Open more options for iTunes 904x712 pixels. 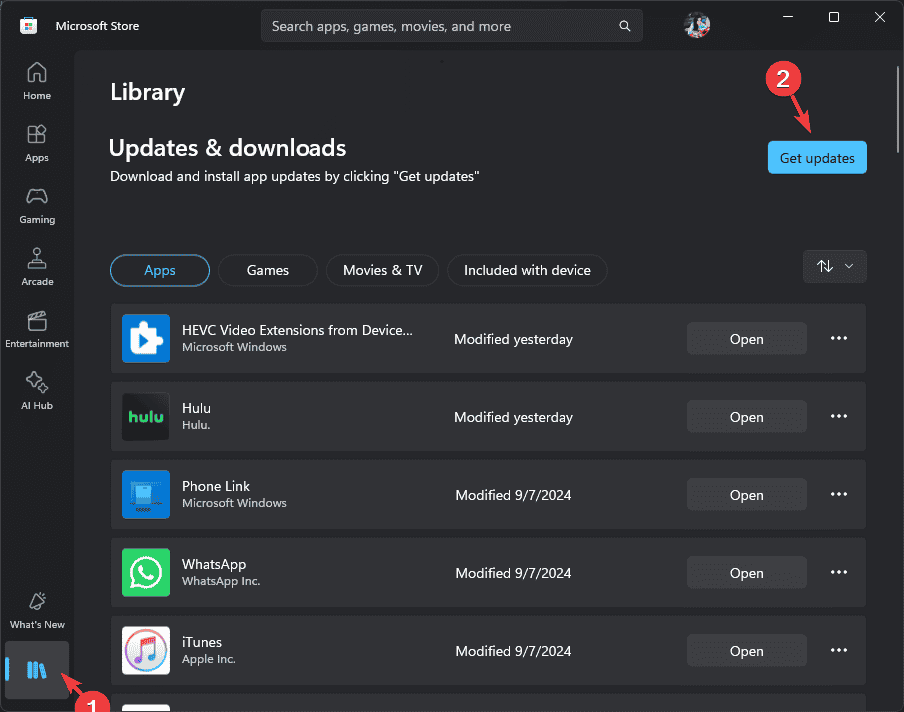click(839, 650)
